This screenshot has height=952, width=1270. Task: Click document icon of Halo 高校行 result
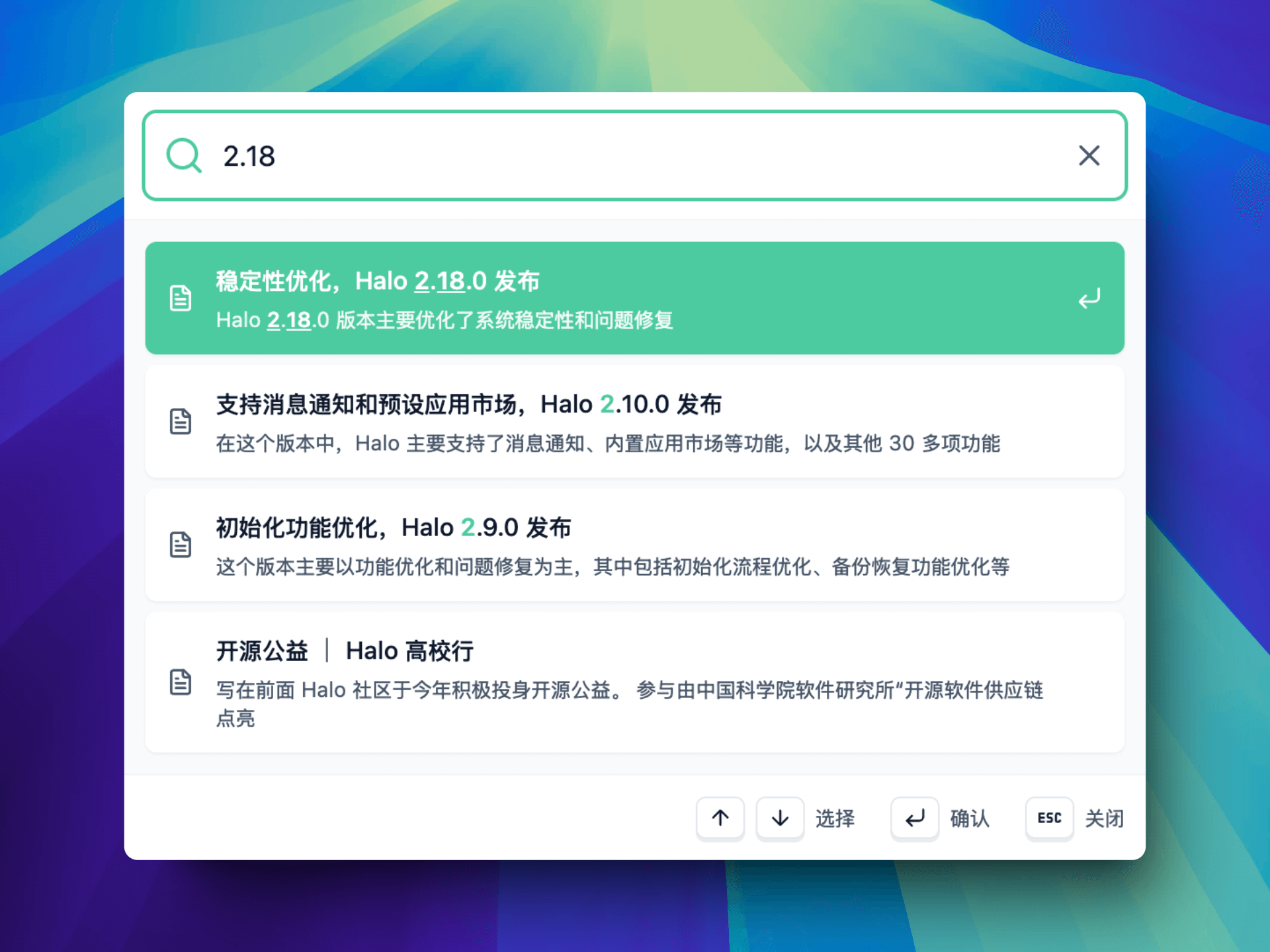coord(181,682)
